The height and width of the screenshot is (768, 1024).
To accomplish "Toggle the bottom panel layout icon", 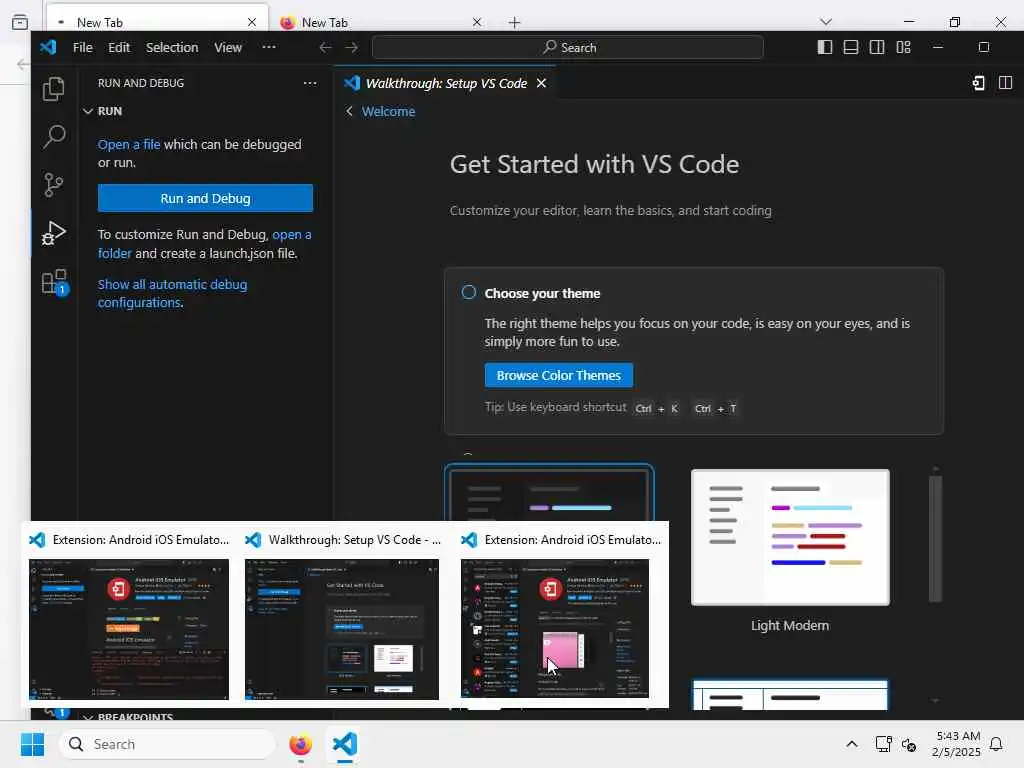I will [x=851, y=47].
